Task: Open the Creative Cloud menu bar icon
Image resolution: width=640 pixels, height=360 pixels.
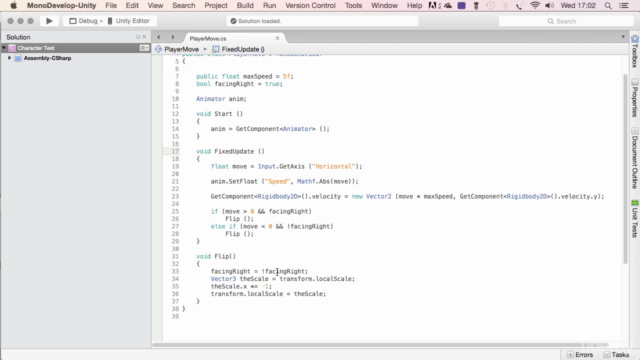Action: tap(448, 5)
